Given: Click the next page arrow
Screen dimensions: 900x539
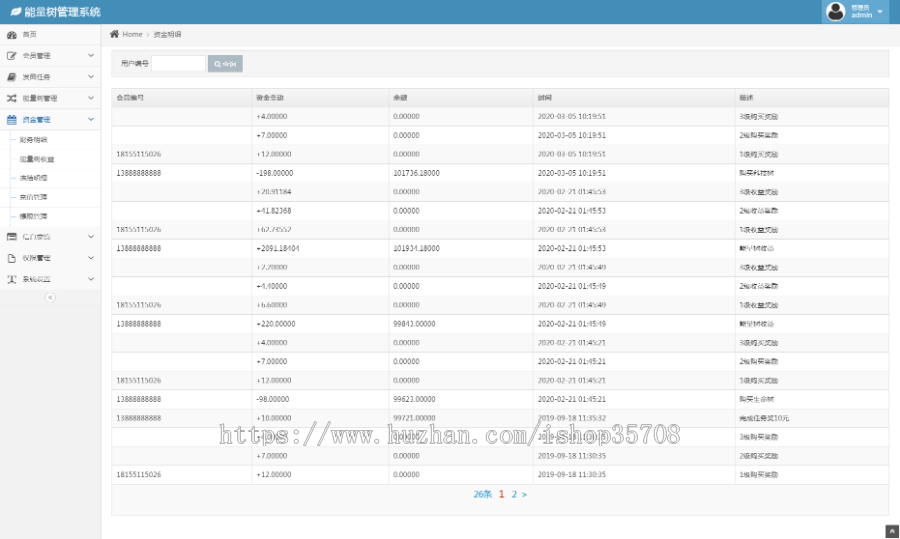Looking at the screenshot, I should coord(524,494).
